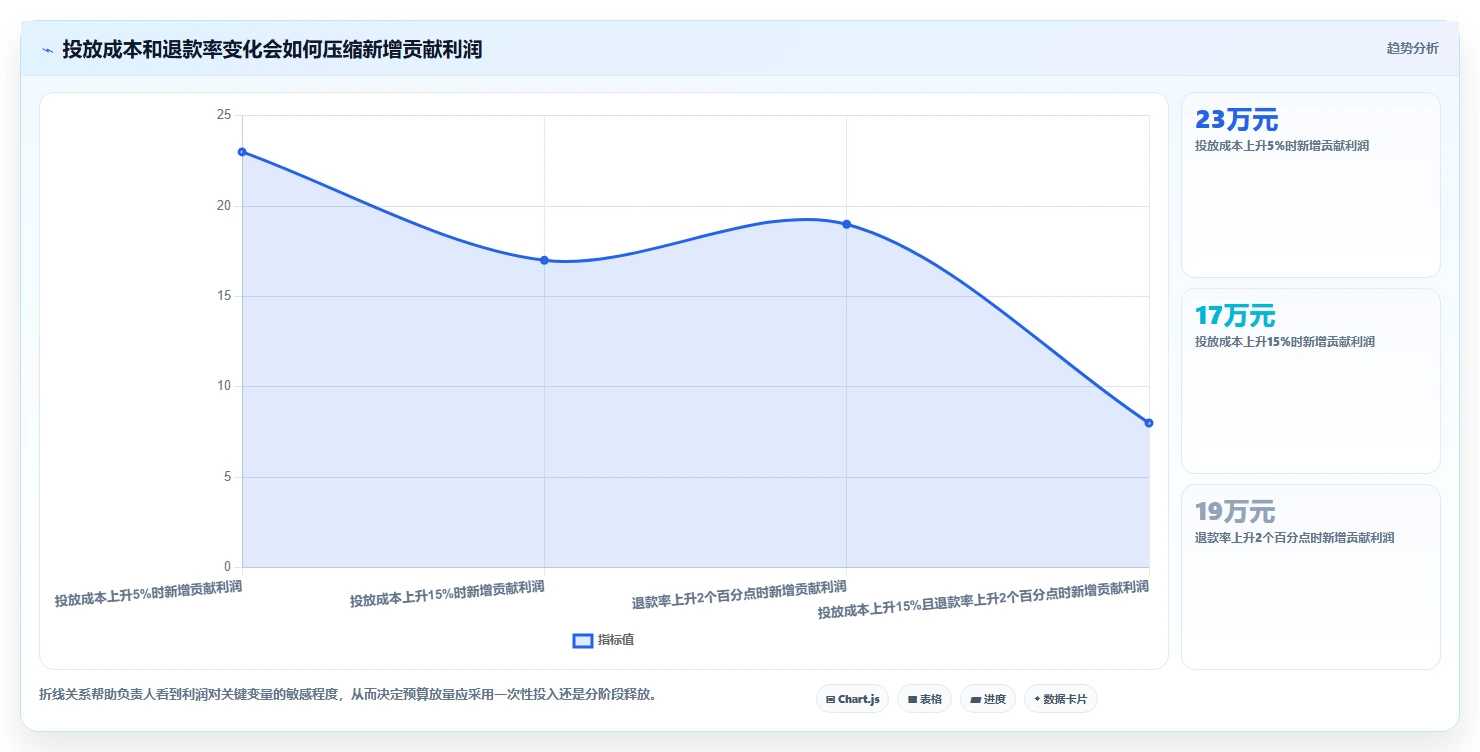The image size is (1480, 752).
Task: Click the 趋势分析 label in header
Action: click(1412, 48)
